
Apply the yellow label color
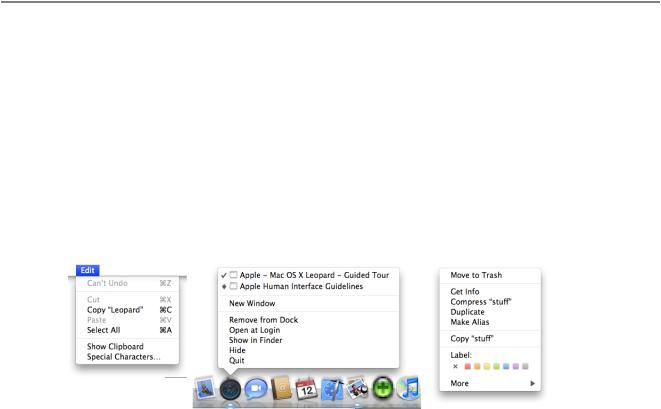[487, 366]
